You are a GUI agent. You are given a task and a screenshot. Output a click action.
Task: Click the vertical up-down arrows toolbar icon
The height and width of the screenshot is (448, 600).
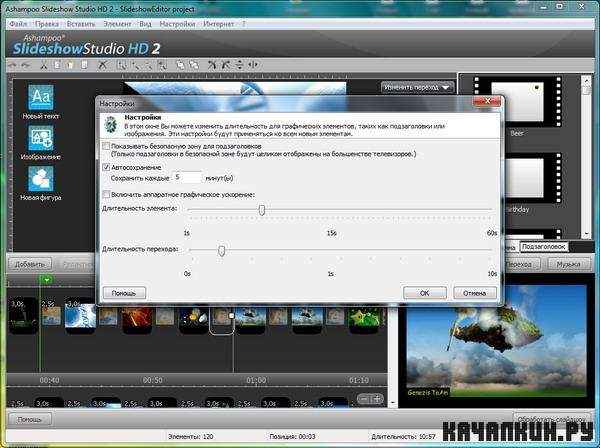[240, 65]
